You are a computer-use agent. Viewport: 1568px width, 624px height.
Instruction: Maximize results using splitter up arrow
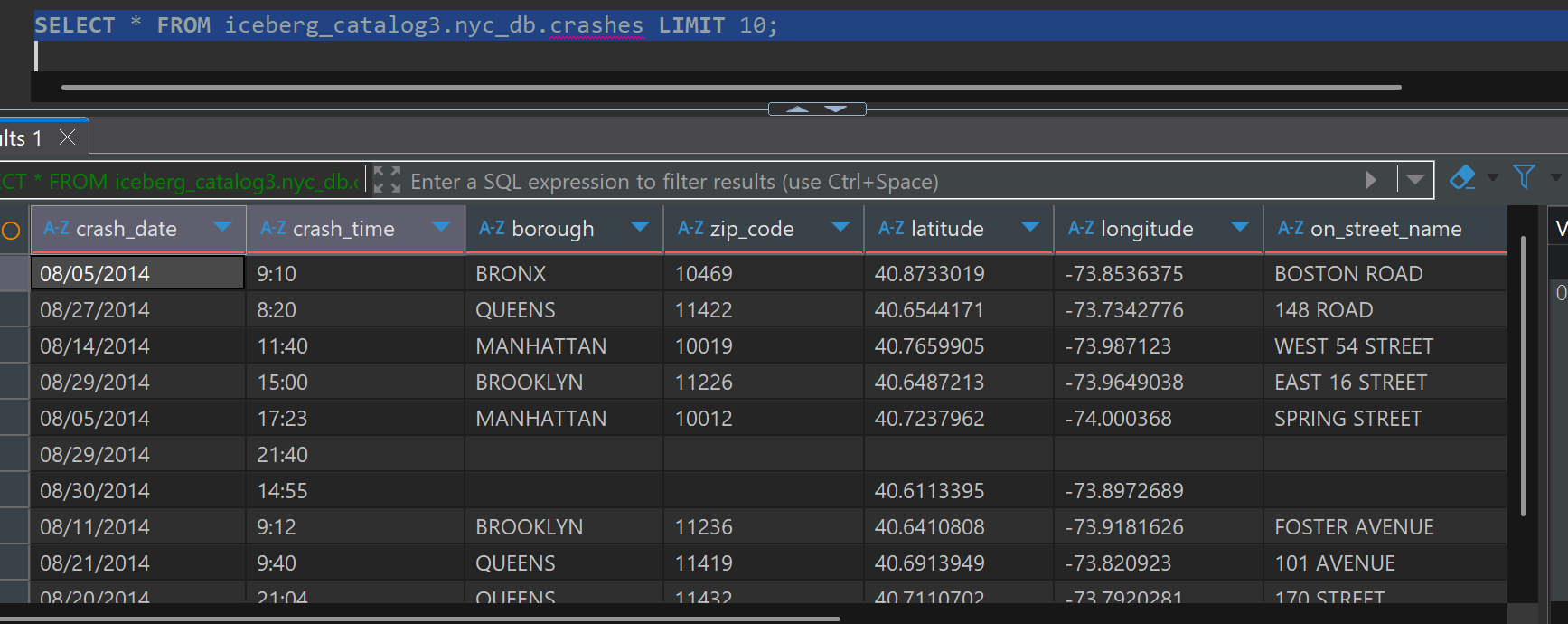797,109
